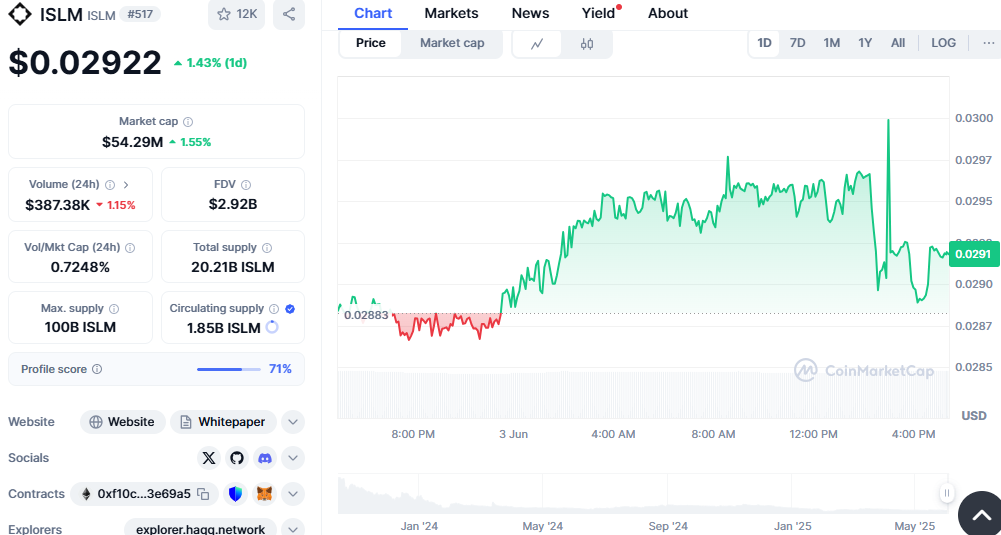Switch to line chart icon
Viewport: 1001px width, 535px height.
pyautogui.click(x=537, y=43)
